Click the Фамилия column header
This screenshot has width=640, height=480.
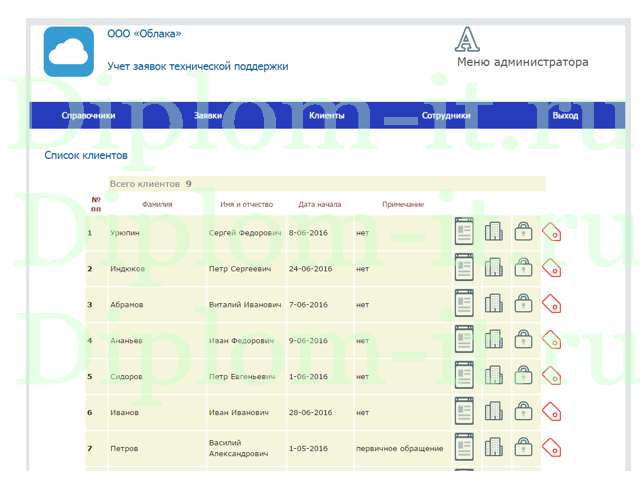[x=157, y=205]
